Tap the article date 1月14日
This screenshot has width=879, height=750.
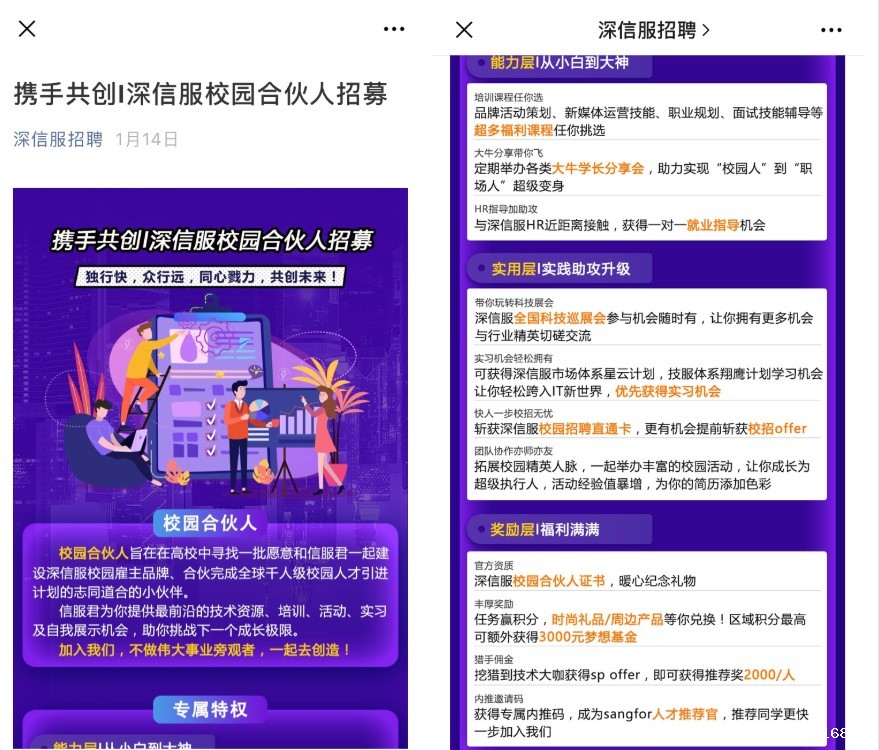coord(146,139)
